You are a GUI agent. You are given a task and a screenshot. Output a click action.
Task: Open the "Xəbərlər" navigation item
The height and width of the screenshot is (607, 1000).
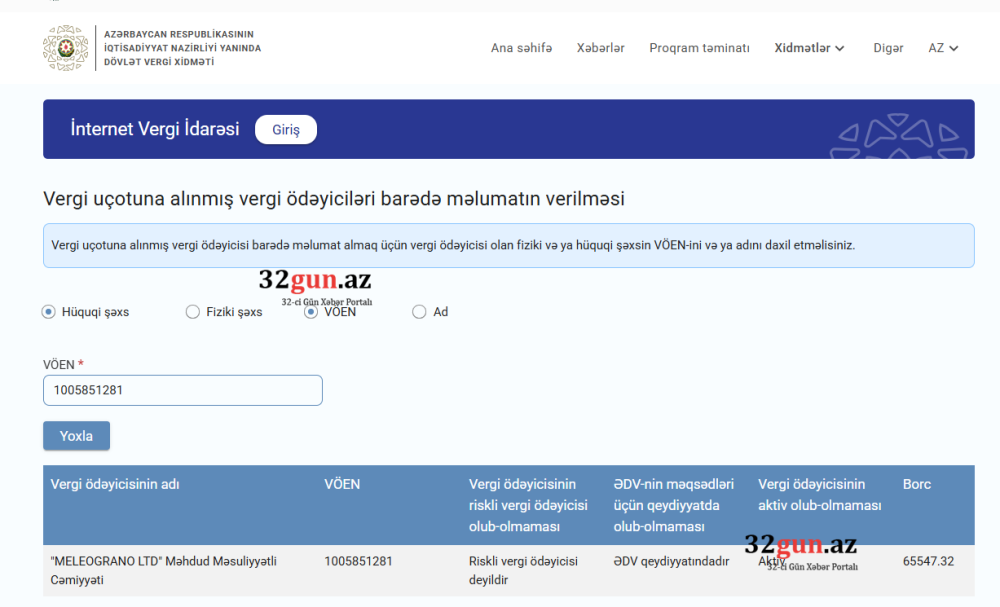tap(600, 47)
